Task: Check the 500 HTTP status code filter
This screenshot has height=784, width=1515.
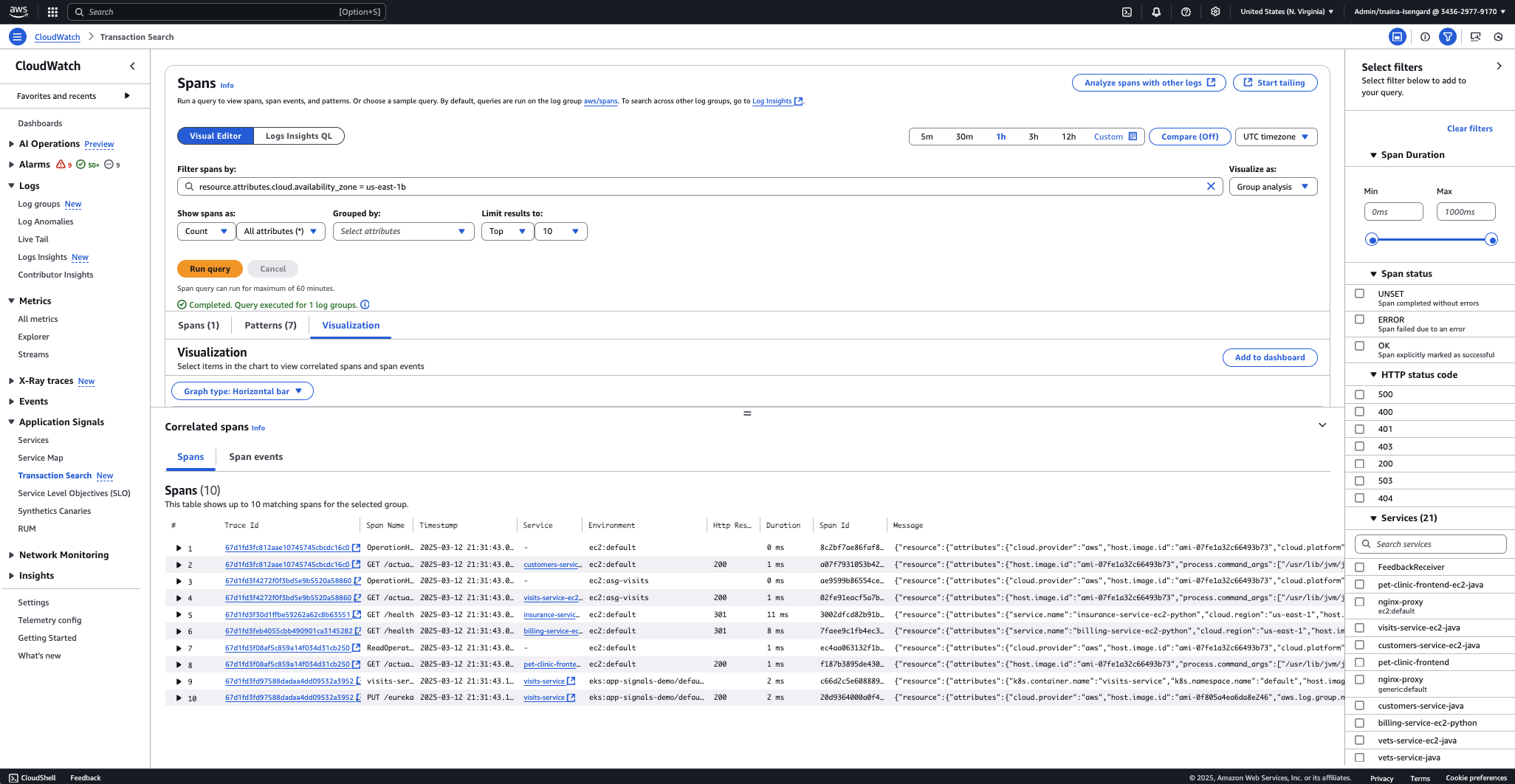Action: pos(1359,394)
